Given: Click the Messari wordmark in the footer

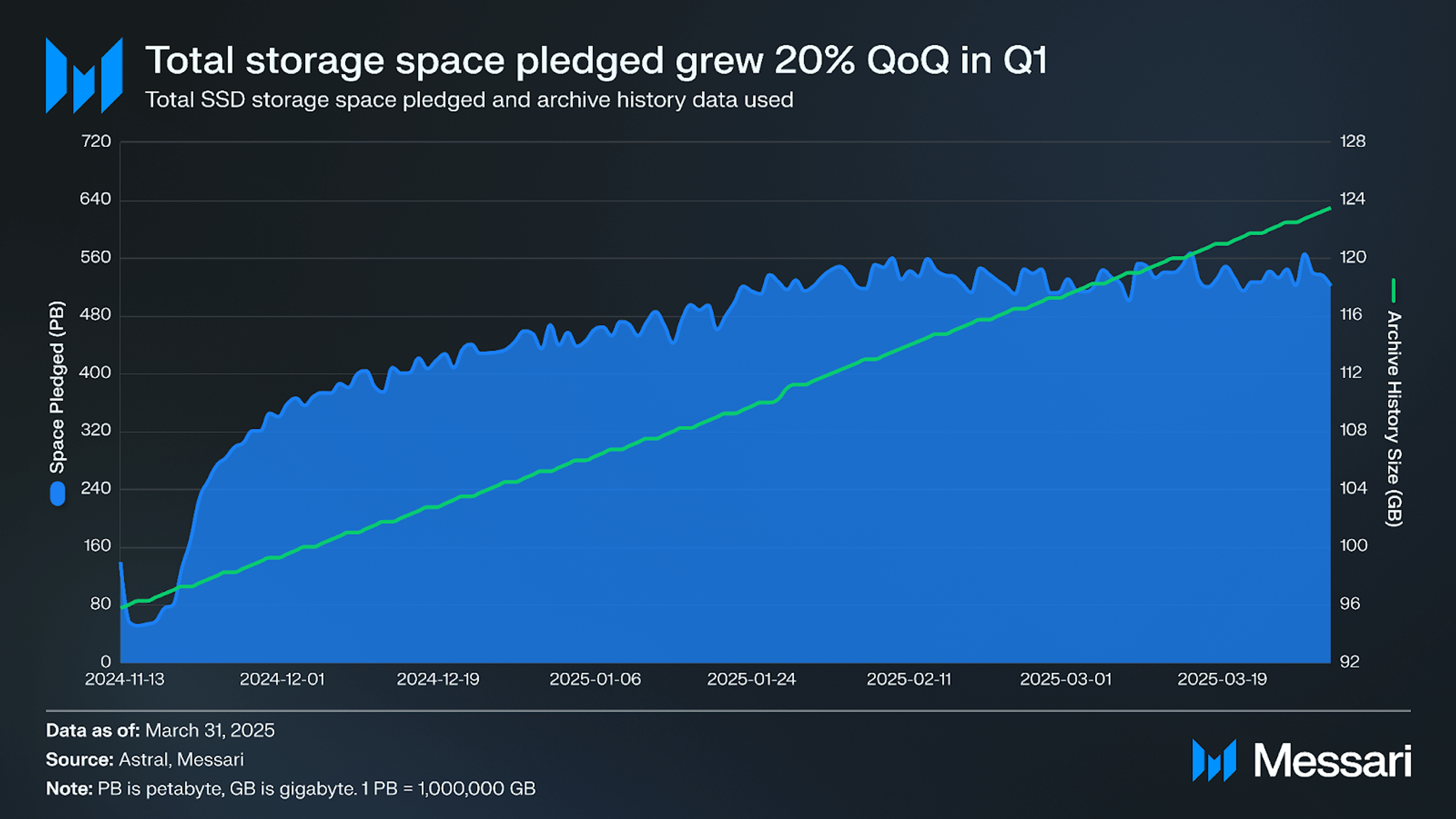Looking at the screenshot, I should (x=1332, y=761).
